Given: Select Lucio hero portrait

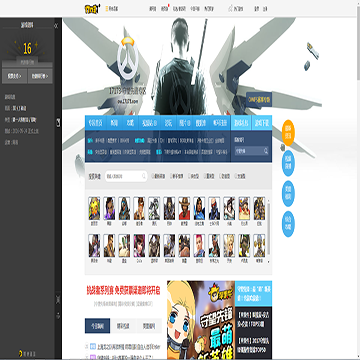Looking at the screenshot, I should 244,246.
